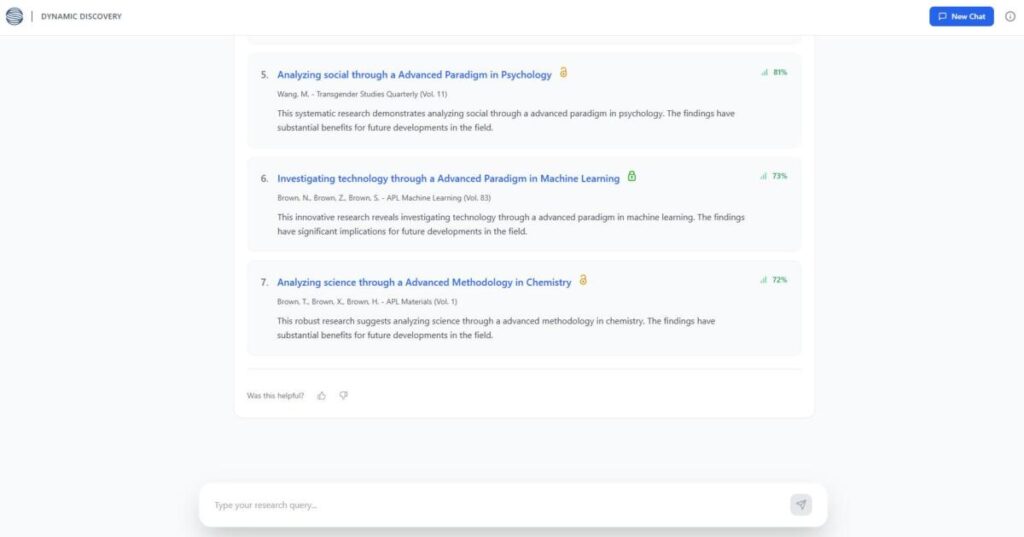Viewport: 1024px width, 537px height.
Task: Click the 81% relevance score indicator
Action: 774,72
